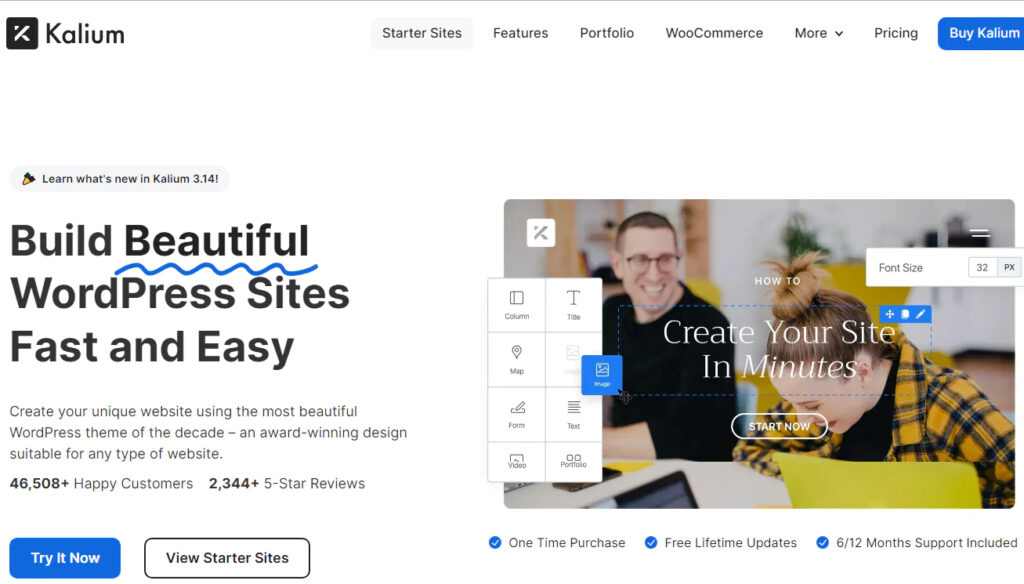Click the Free Lifetime Updates checkmark

(x=650, y=543)
